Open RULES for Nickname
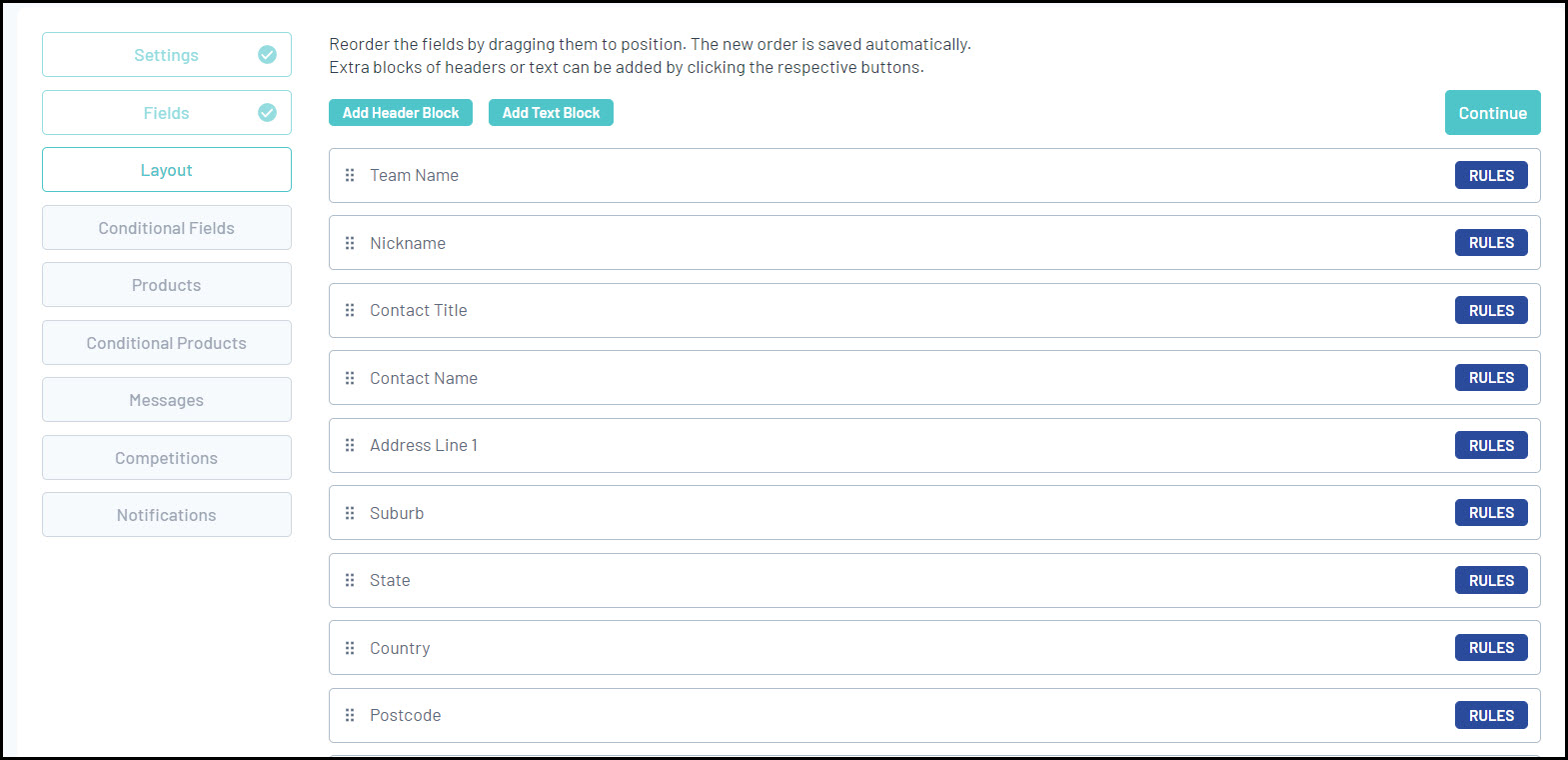 [1491, 243]
